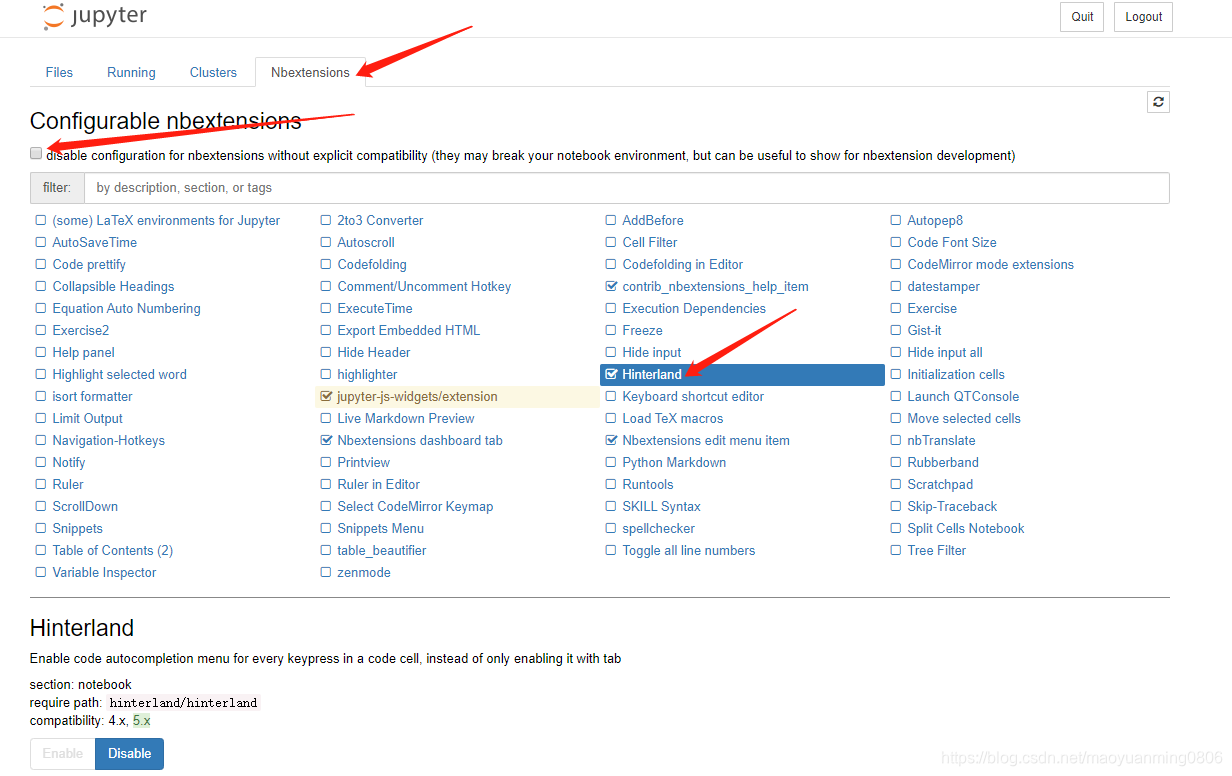
Task: Open the Comment/Uncomment Hotkey extension
Action: pyautogui.click(x=424, y=287)
